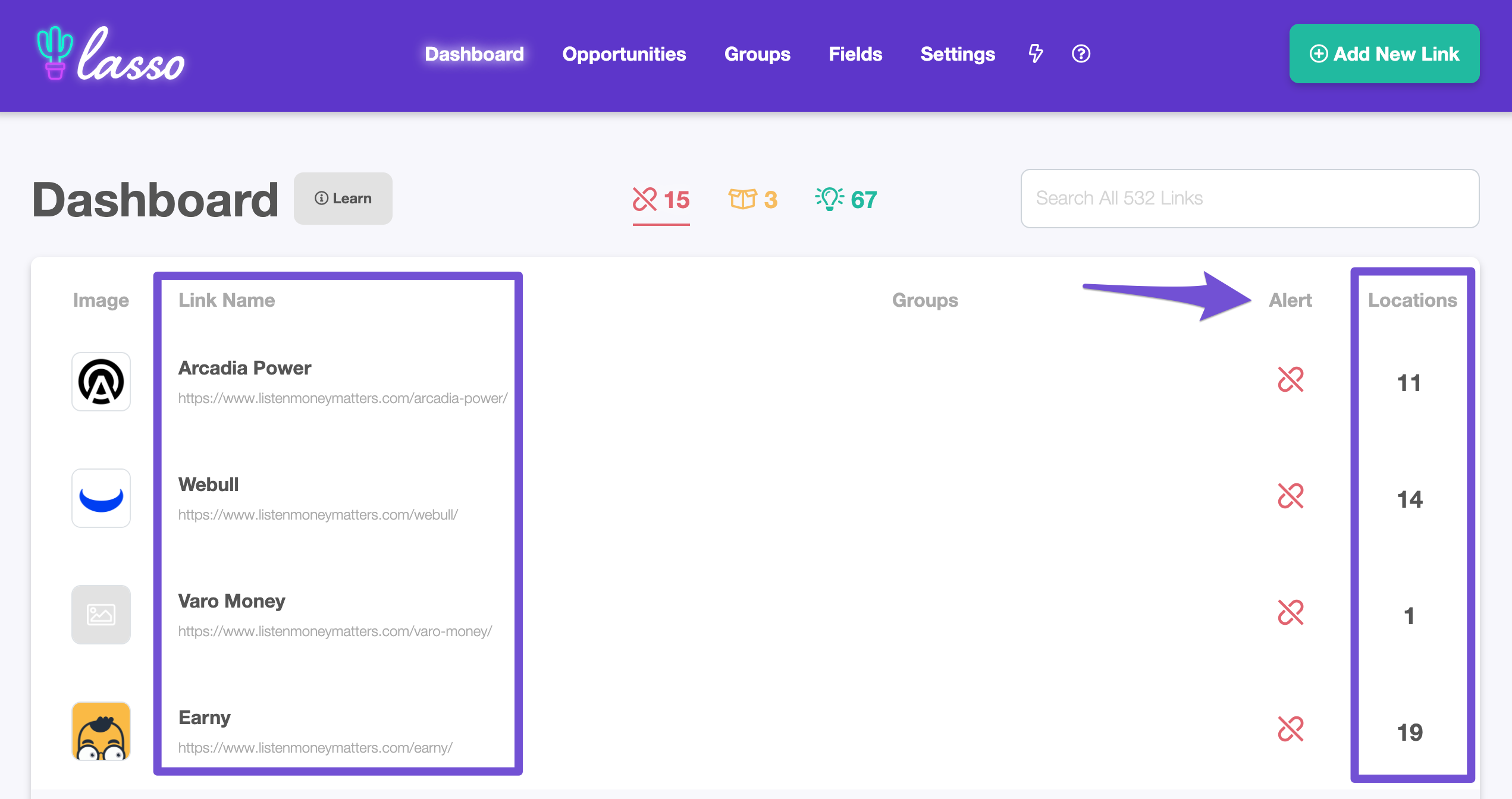Open the Earny logo thumbnail
1512x799 pixels.
[x=101, y=731]
